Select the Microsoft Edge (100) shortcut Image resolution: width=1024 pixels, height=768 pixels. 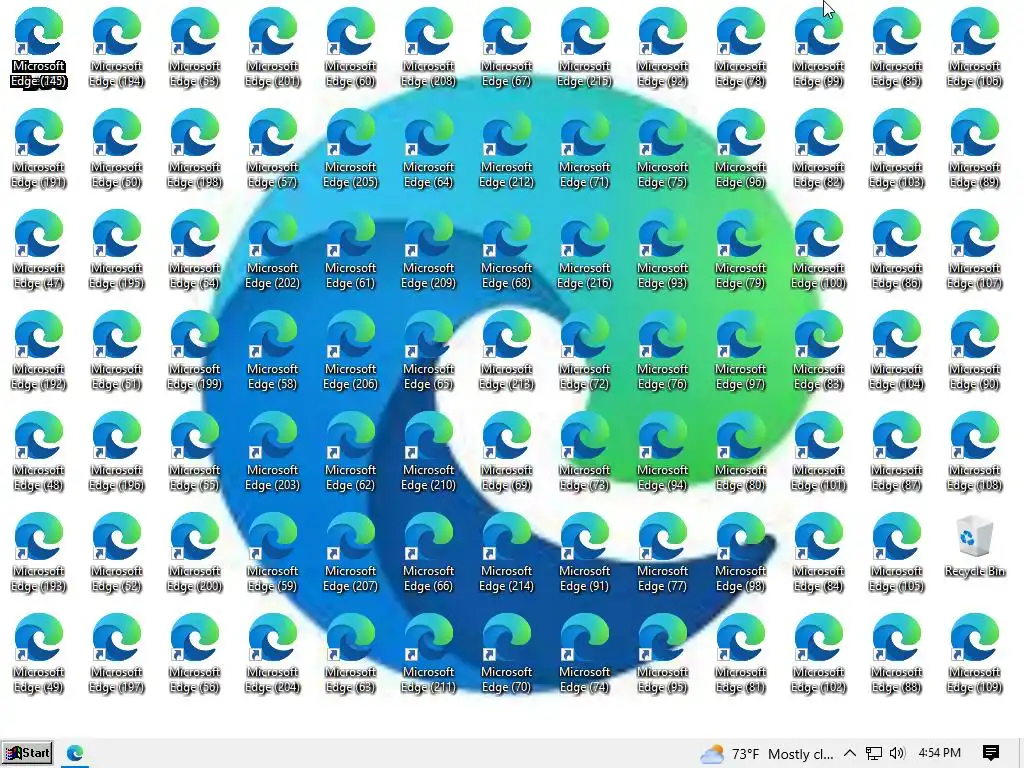(818, 249)
